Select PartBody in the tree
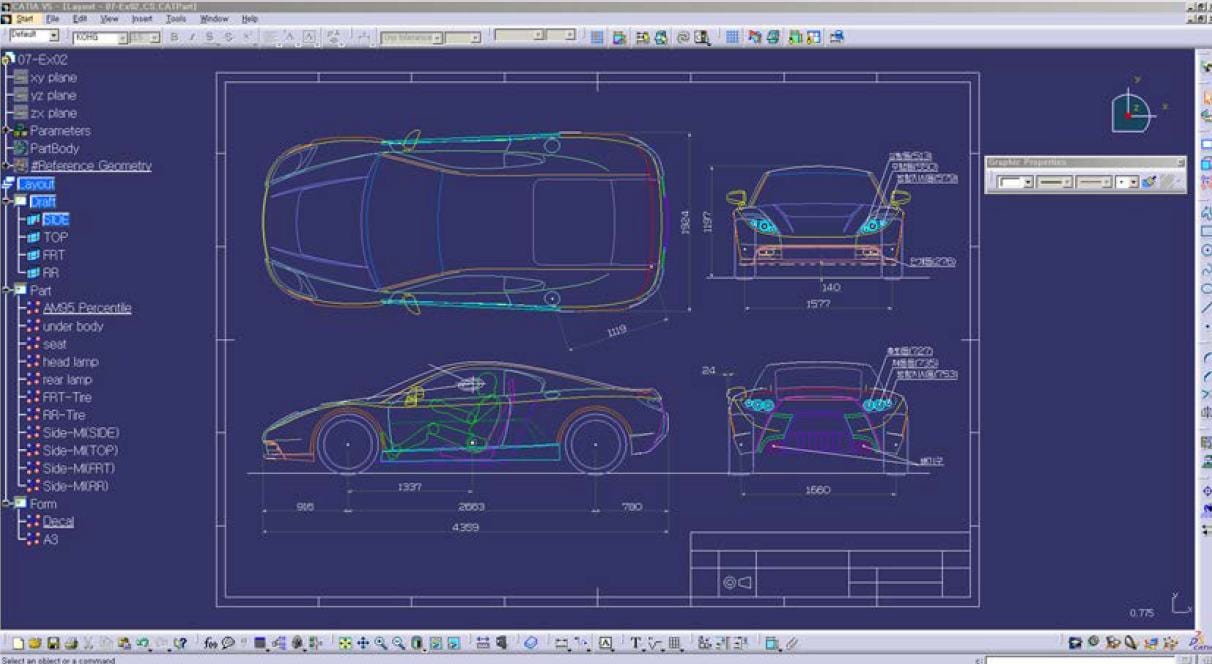Image resolution: width=1212 pixels, height=664 pixels. click(54, 148)
